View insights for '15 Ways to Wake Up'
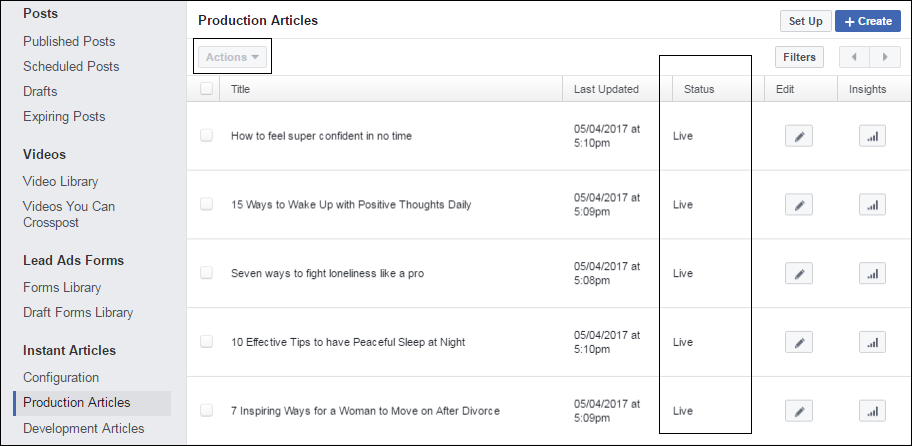 click(872, 205)
